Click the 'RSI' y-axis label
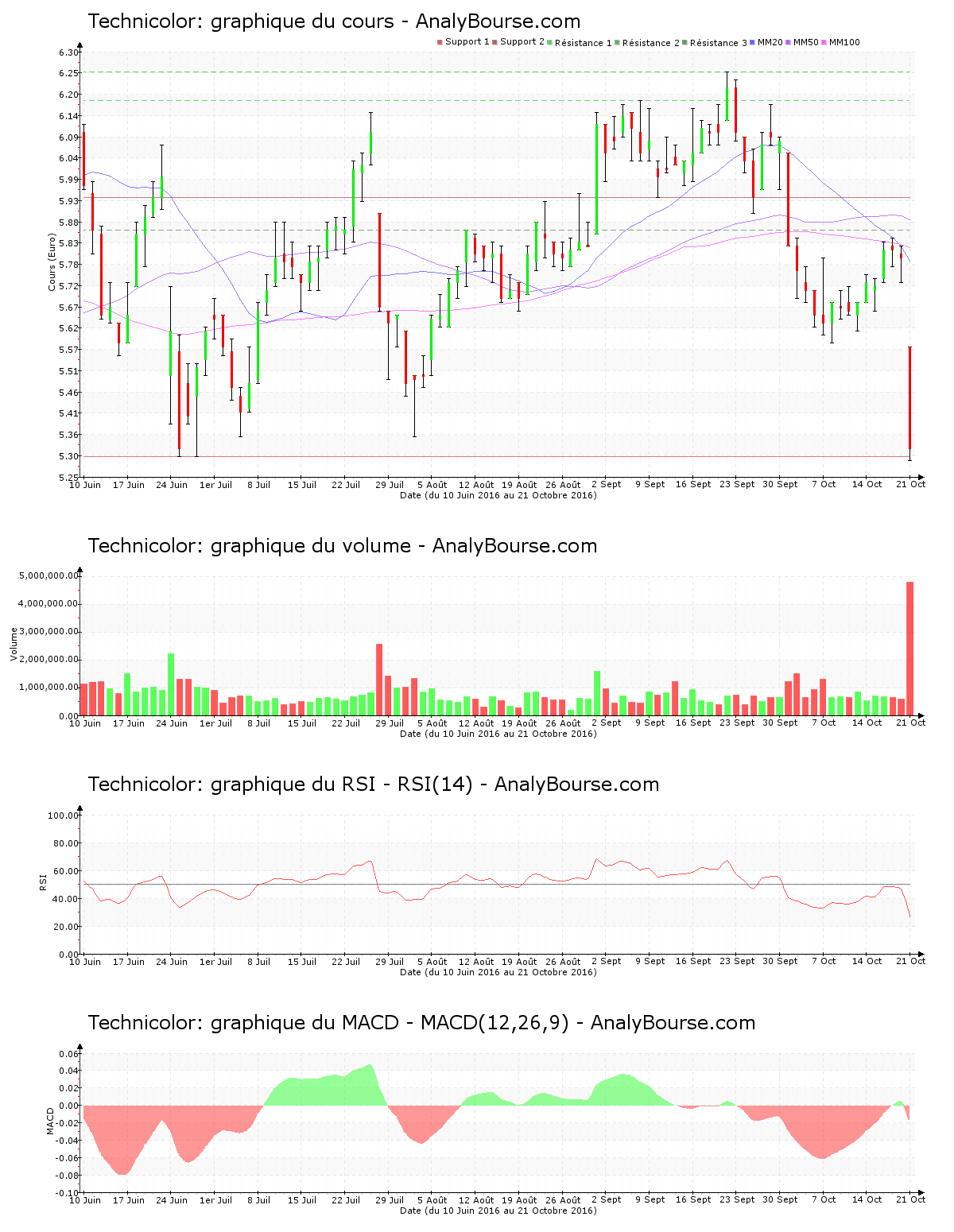This screenshot has width=954, height=1232. (x=43, y=881)
